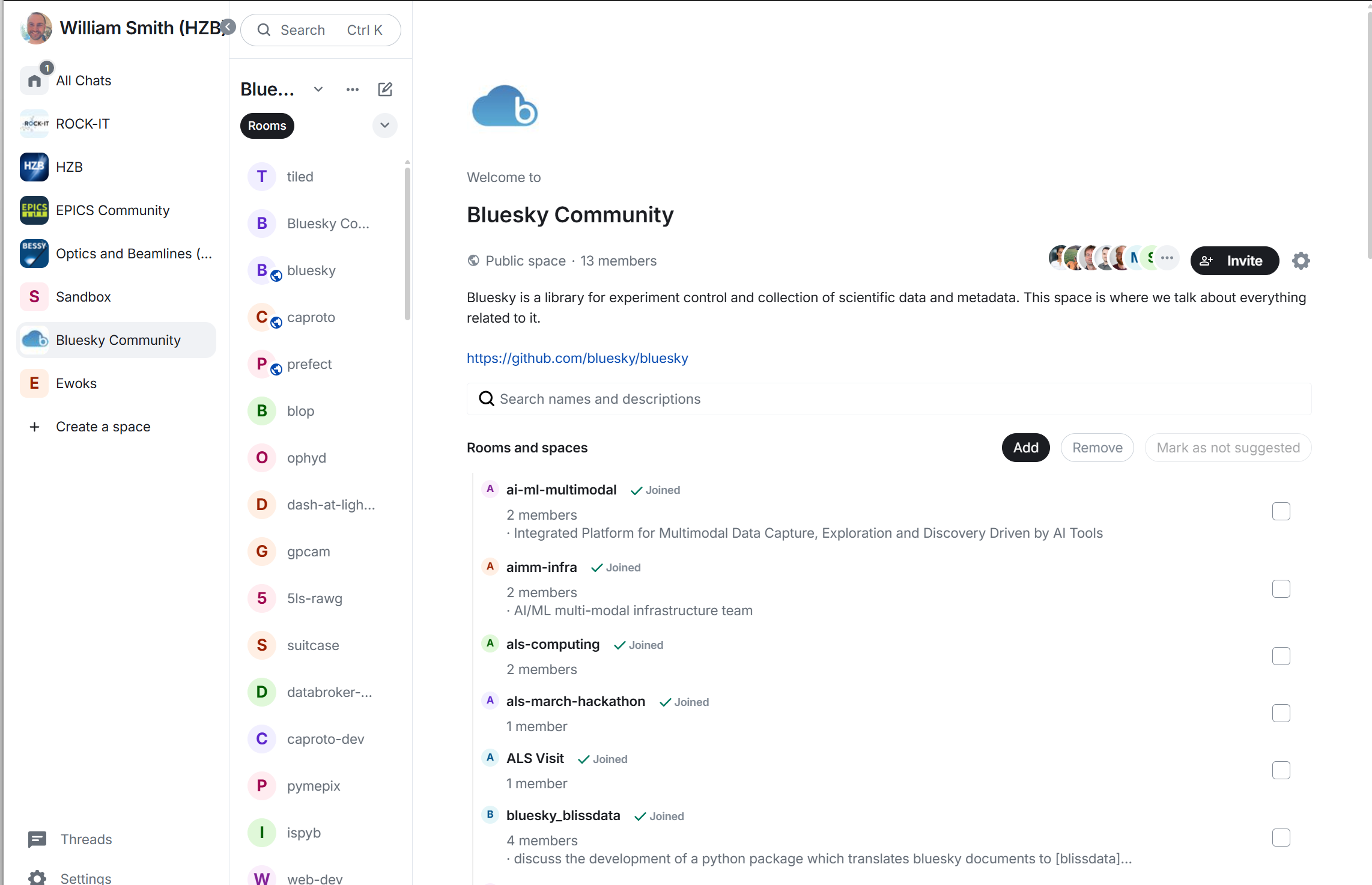The width and height of the screenshot is (1372, 885).
Task: Click the member avatars stack
Action: tap(1113, 258)
